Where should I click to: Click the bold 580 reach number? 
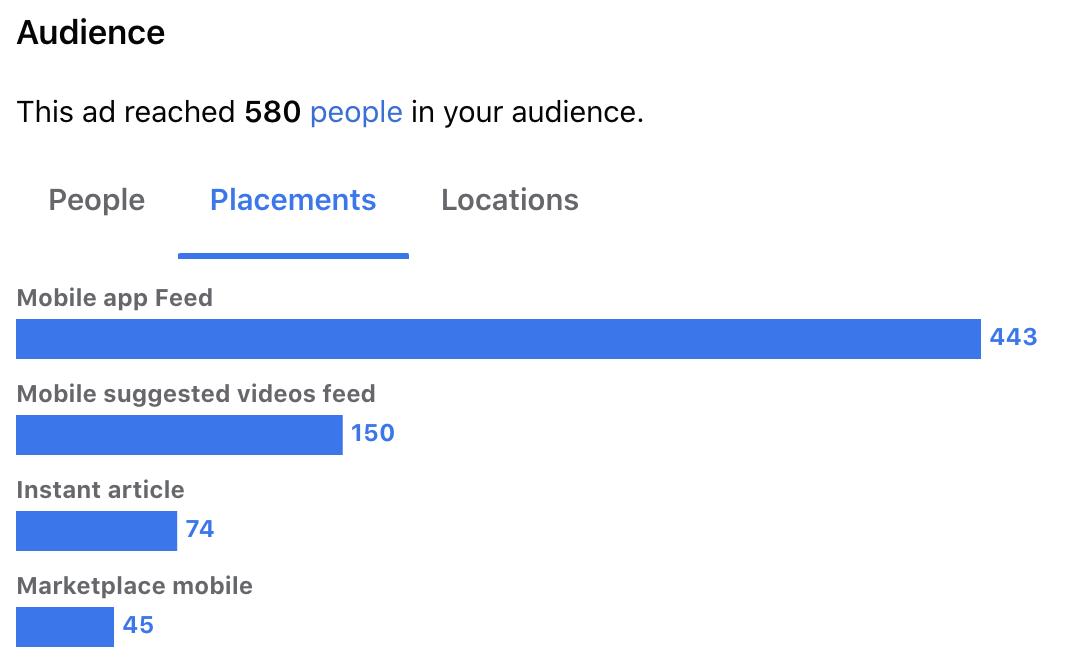[x=272, y=112]
